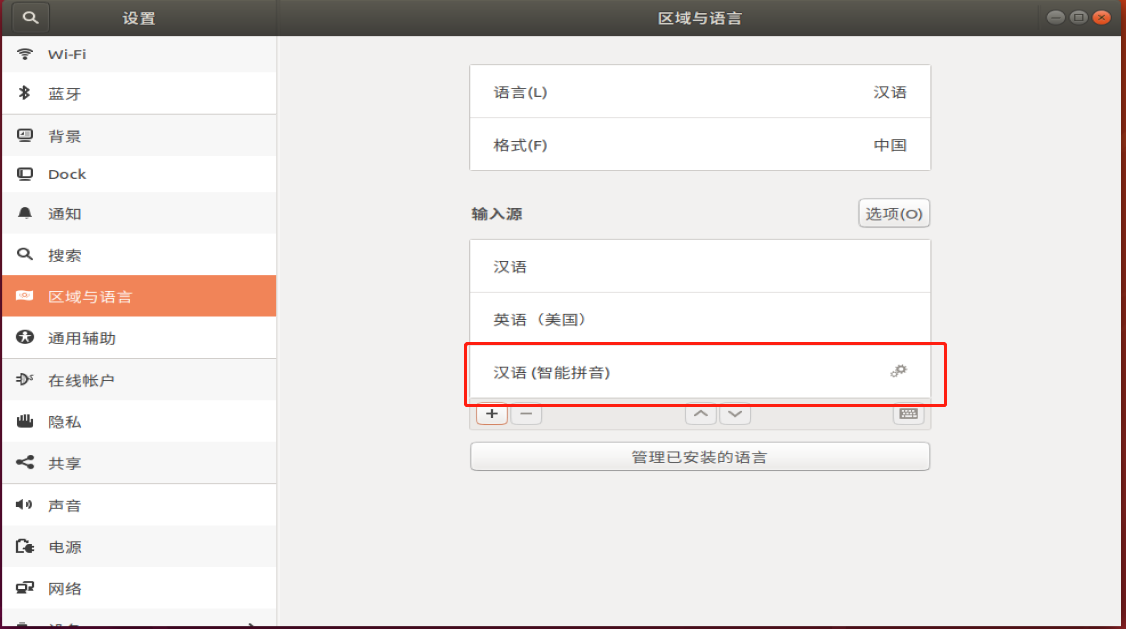
Task: Change the 语言(L) setting row
Action: tap(700, 92)
